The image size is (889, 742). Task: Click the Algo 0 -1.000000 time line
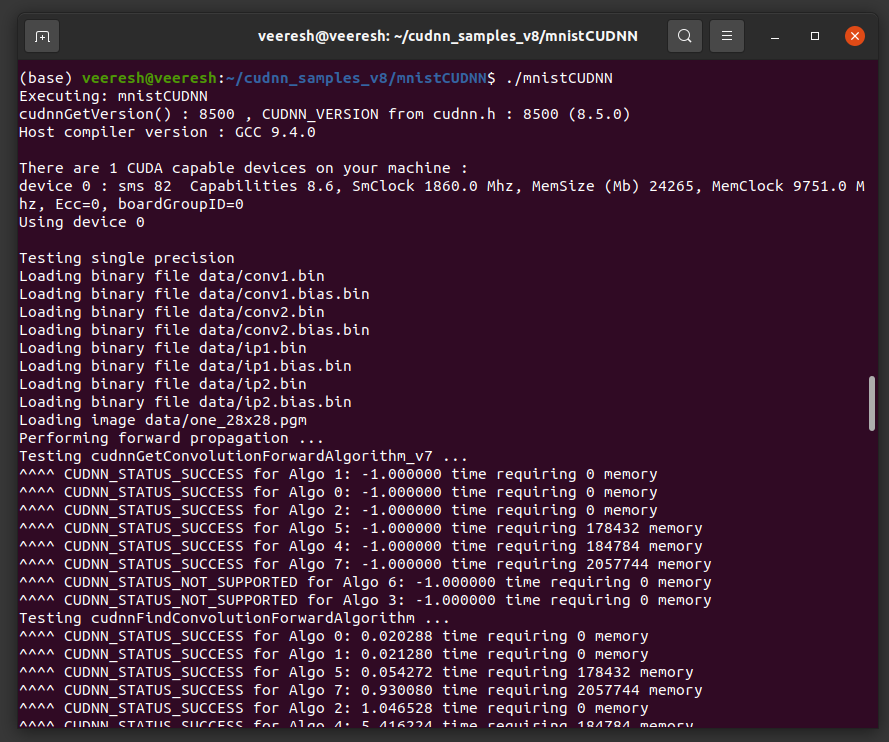(338, 493)
